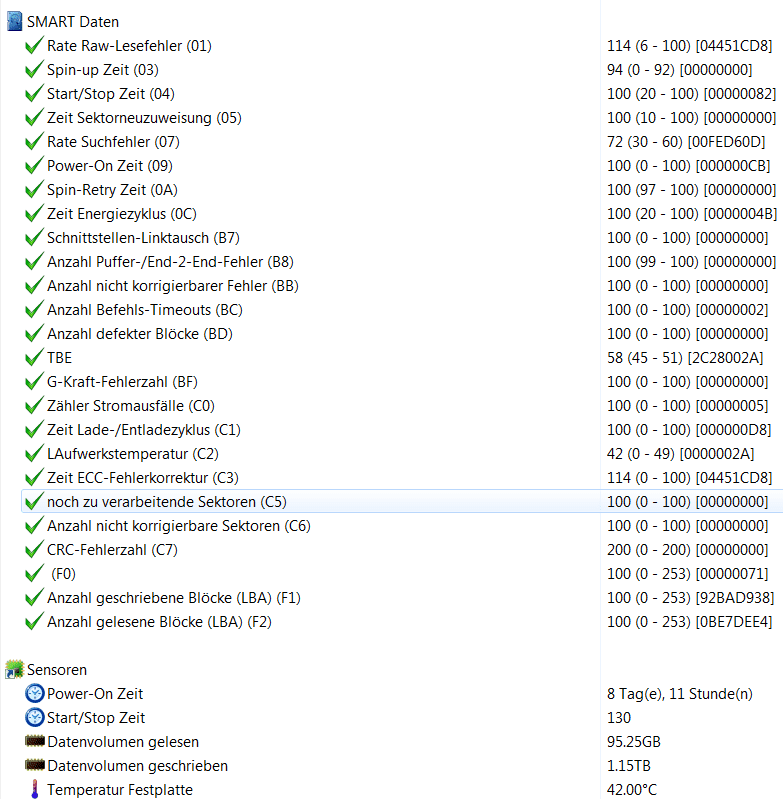Click the checkmark icon for CRC-Fehlerzahl (C7)

click(34, 549)
